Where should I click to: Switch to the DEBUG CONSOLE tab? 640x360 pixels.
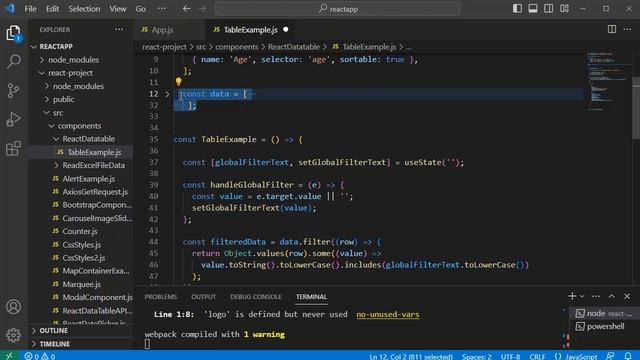click(x=256, y=297)
